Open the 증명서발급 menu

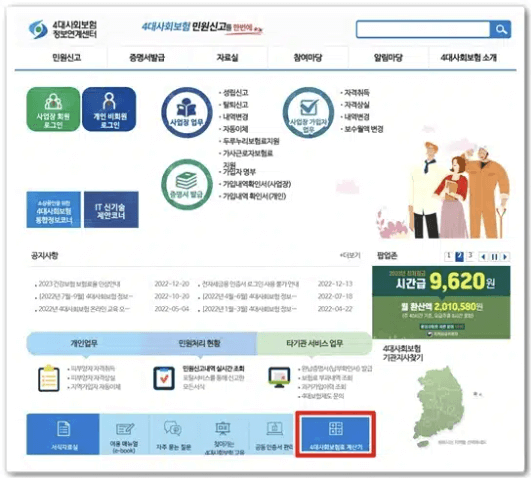pyautogui.click(x=147, y=58)
